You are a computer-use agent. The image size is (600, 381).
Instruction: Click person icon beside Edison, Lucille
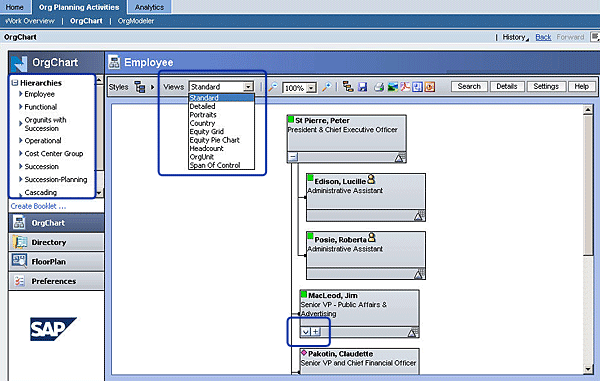371,179
